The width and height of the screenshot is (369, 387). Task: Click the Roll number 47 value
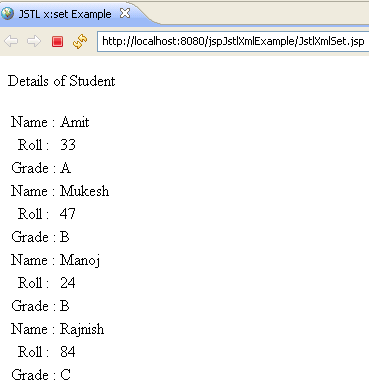point(68,214)
